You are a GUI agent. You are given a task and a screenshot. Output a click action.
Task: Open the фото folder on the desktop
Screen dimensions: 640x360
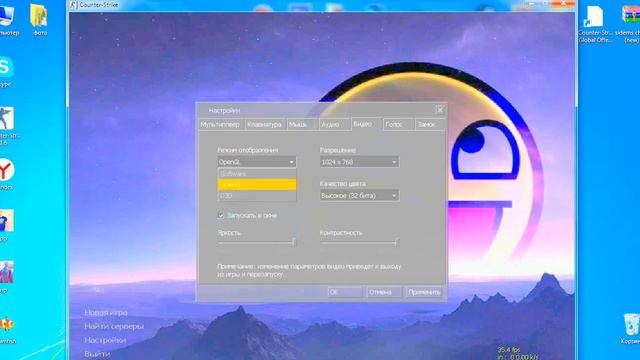[x=39, y=20]
